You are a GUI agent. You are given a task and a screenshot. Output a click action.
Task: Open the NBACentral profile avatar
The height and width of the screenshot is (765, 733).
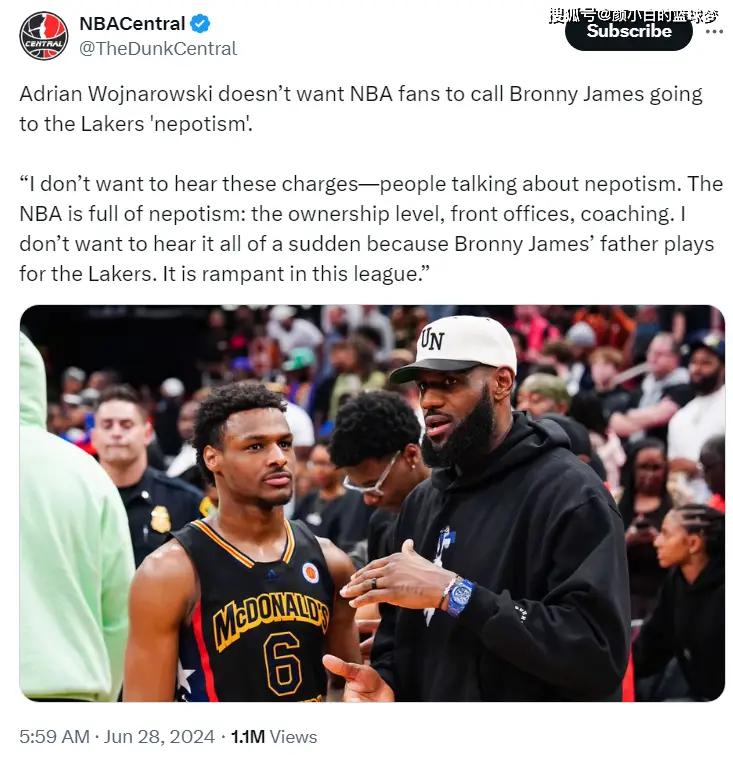pos(43,36)
